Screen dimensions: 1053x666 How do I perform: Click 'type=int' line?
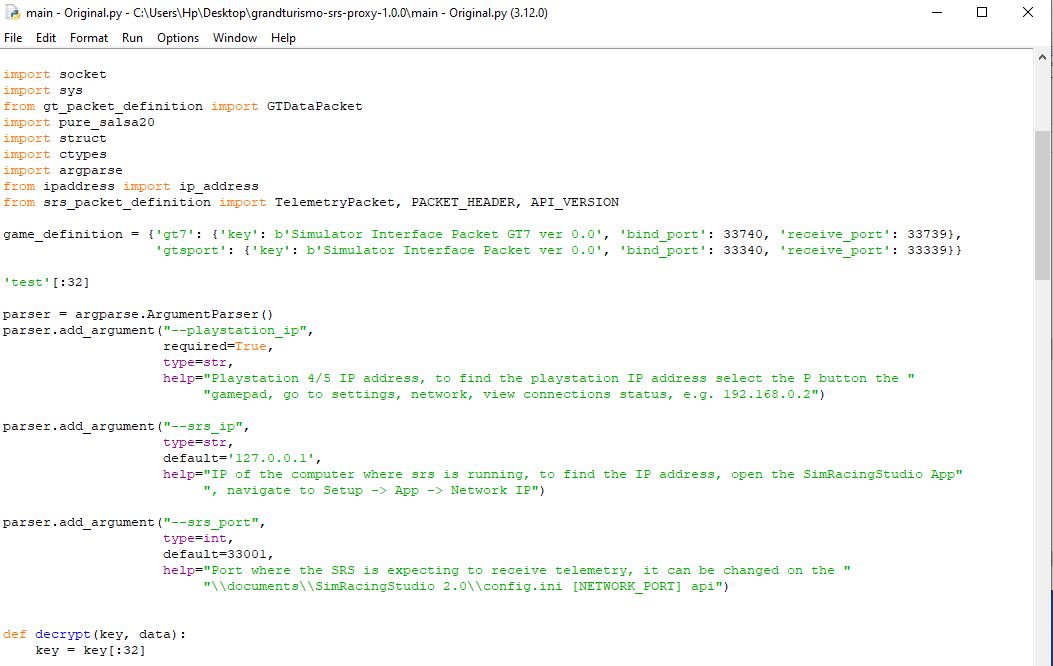pos(198,538)
